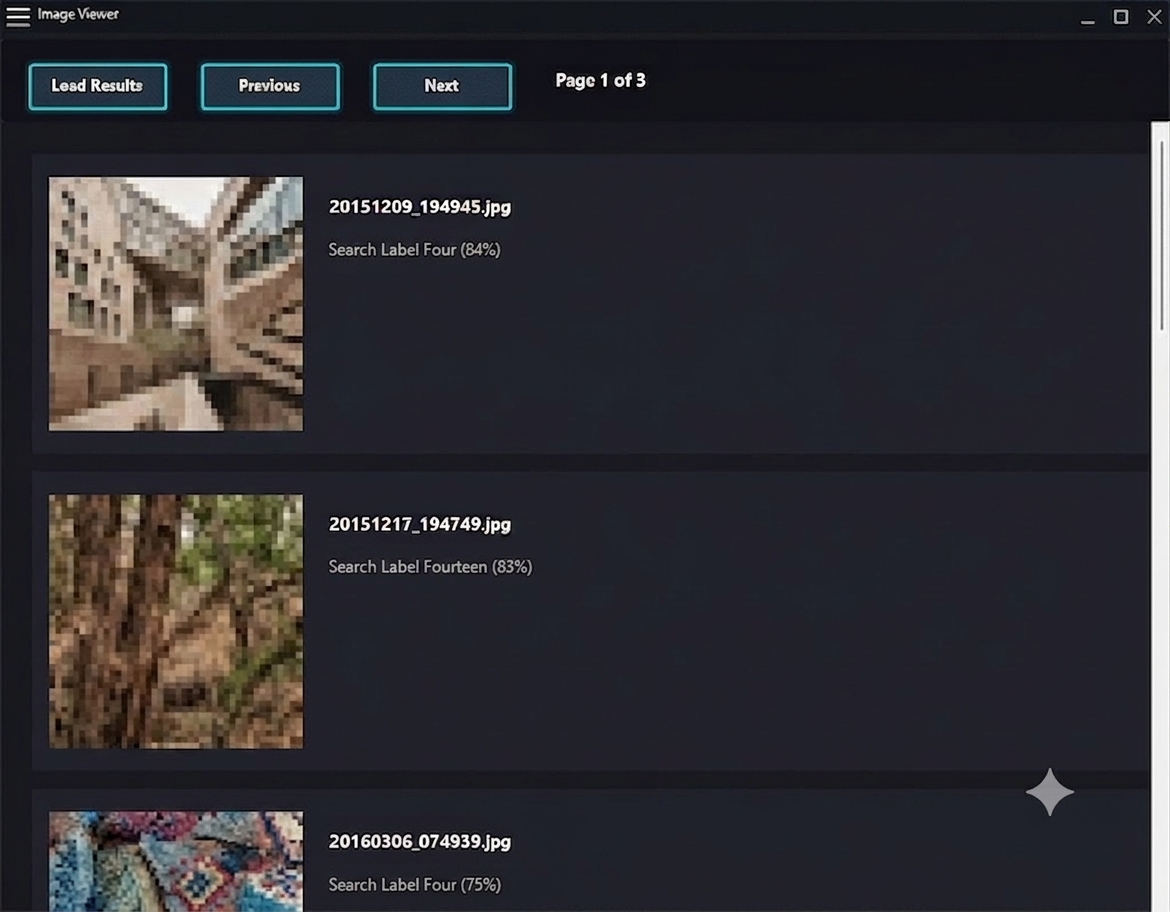This screenshot has width=1170, height=912.
Task: Advance with the Next button
Action: pos(442,87)
